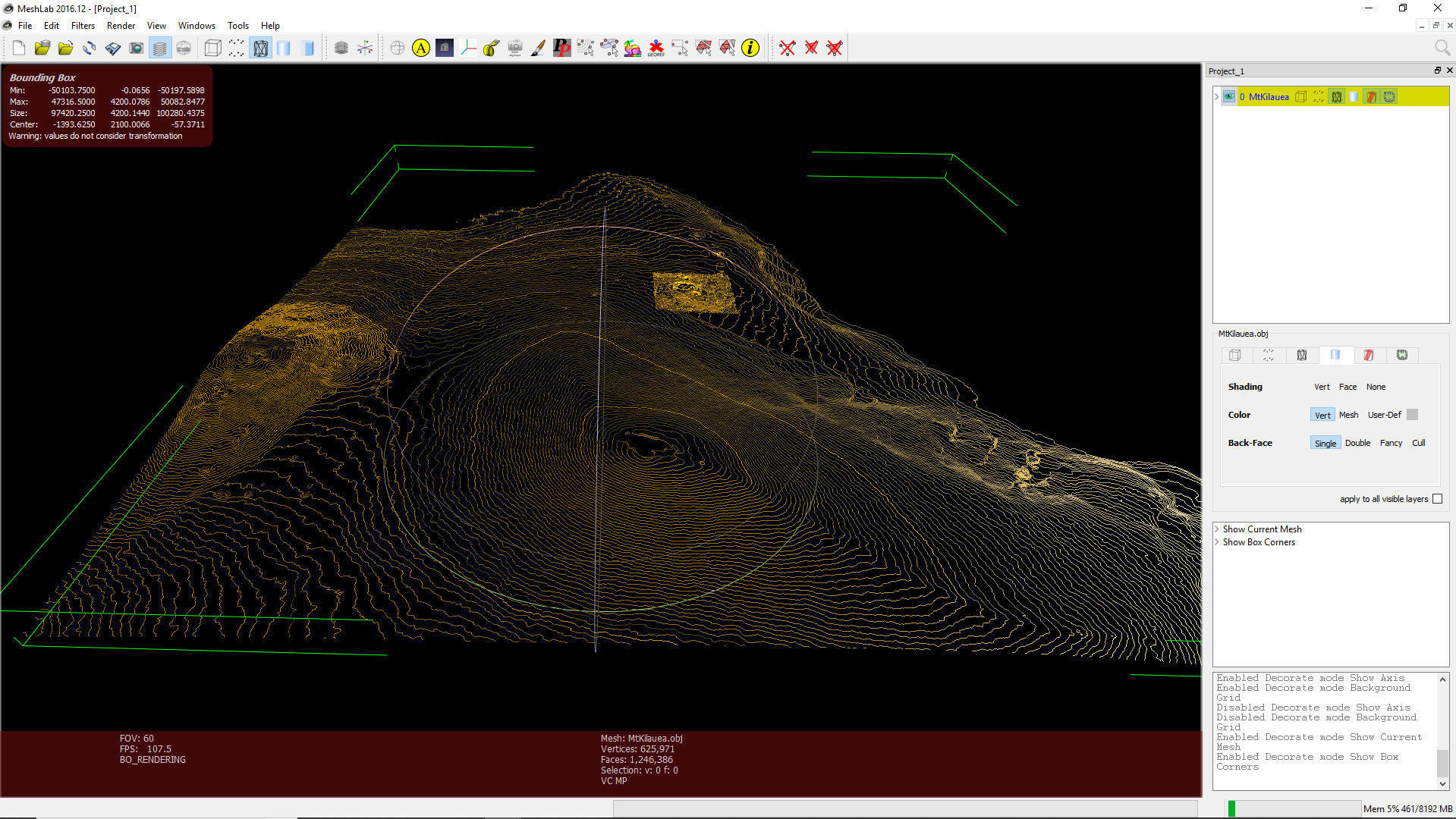Toggle wireframe icon in MtKilauea layer row
This screenshot has height=819, width=1456.
pyautogui.click(x=1336, y=97)
